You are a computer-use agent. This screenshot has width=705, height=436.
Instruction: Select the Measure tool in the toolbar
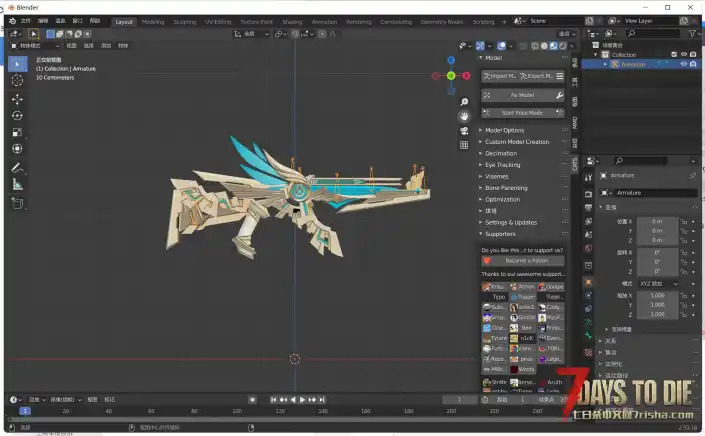click(x=17, y=184)
